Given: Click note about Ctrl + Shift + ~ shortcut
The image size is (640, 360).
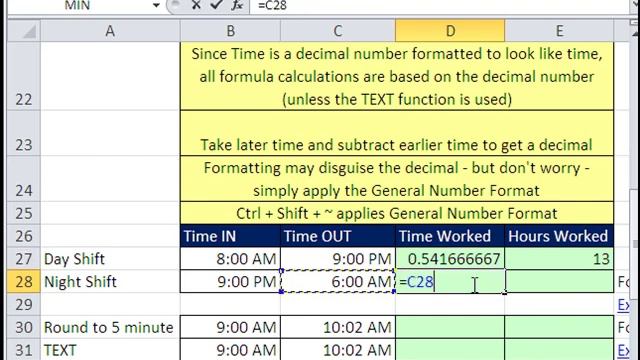Looking at the screenshot, I should point(397,213).
